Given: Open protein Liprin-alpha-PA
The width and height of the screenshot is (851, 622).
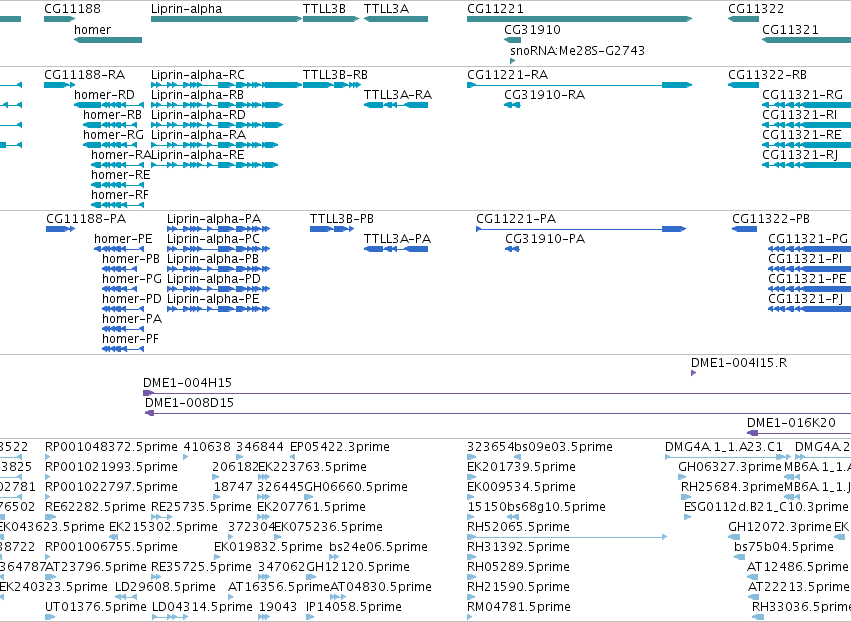Looking at the screenshot, I should 214,219.
